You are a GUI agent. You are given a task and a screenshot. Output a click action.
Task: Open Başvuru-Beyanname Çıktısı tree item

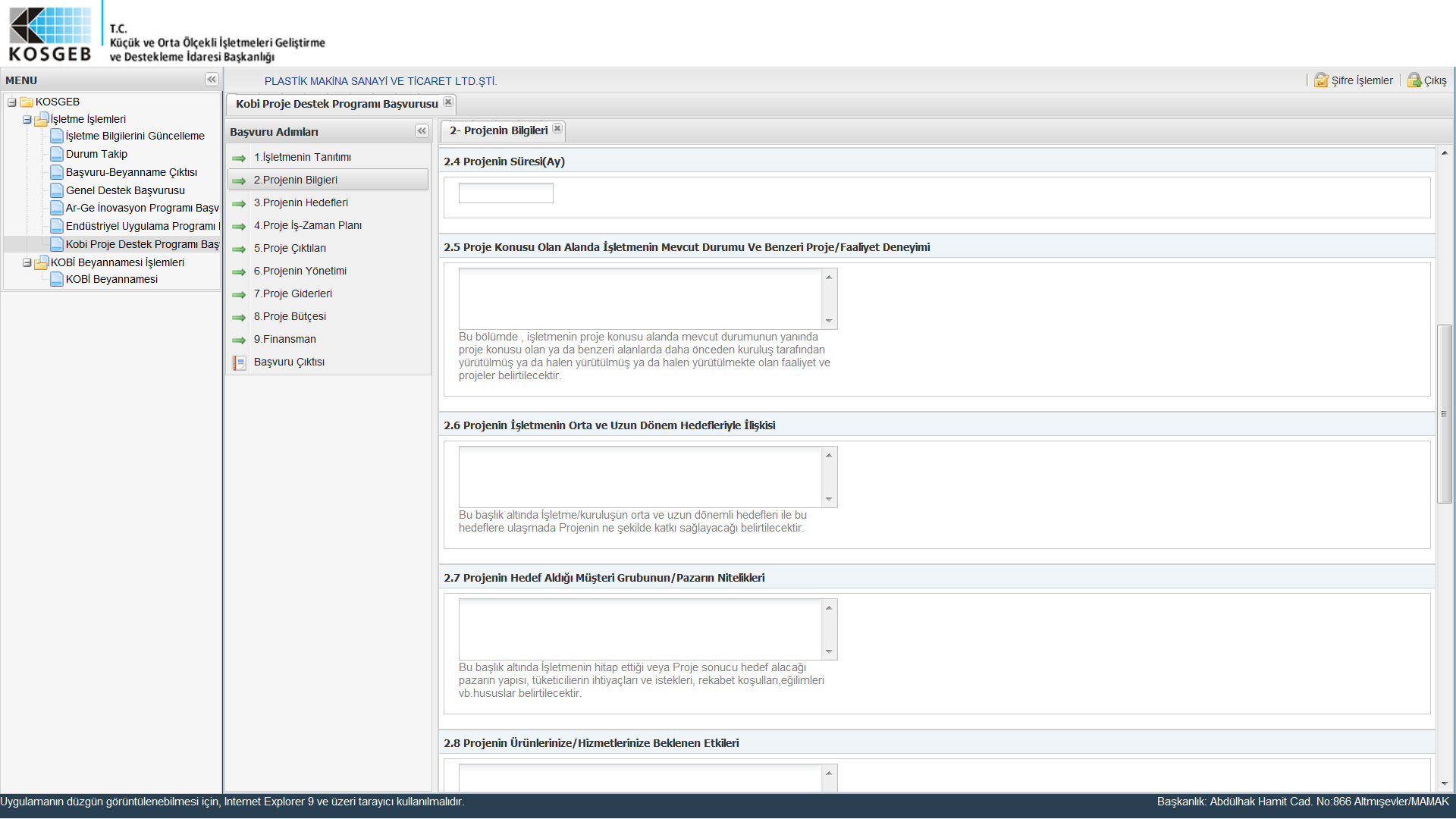(131, 172)
